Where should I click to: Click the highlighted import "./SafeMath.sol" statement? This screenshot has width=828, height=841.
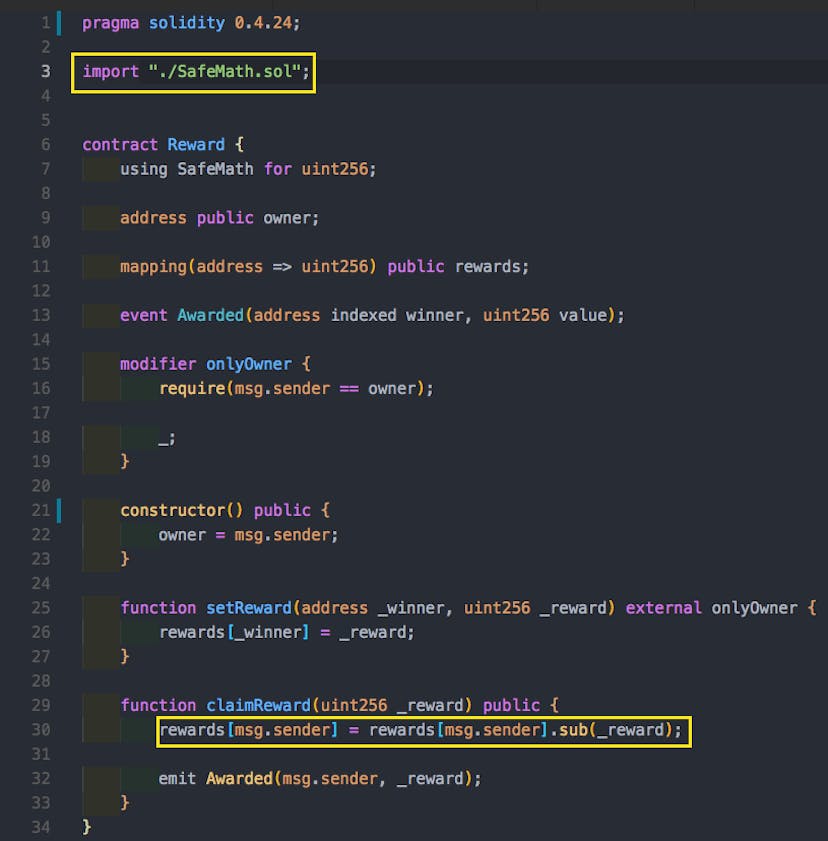click(x=192, y=71)
